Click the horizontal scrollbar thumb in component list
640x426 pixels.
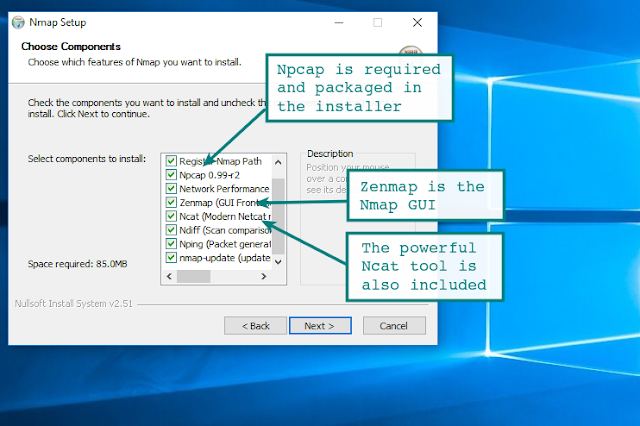pos(193,276)
